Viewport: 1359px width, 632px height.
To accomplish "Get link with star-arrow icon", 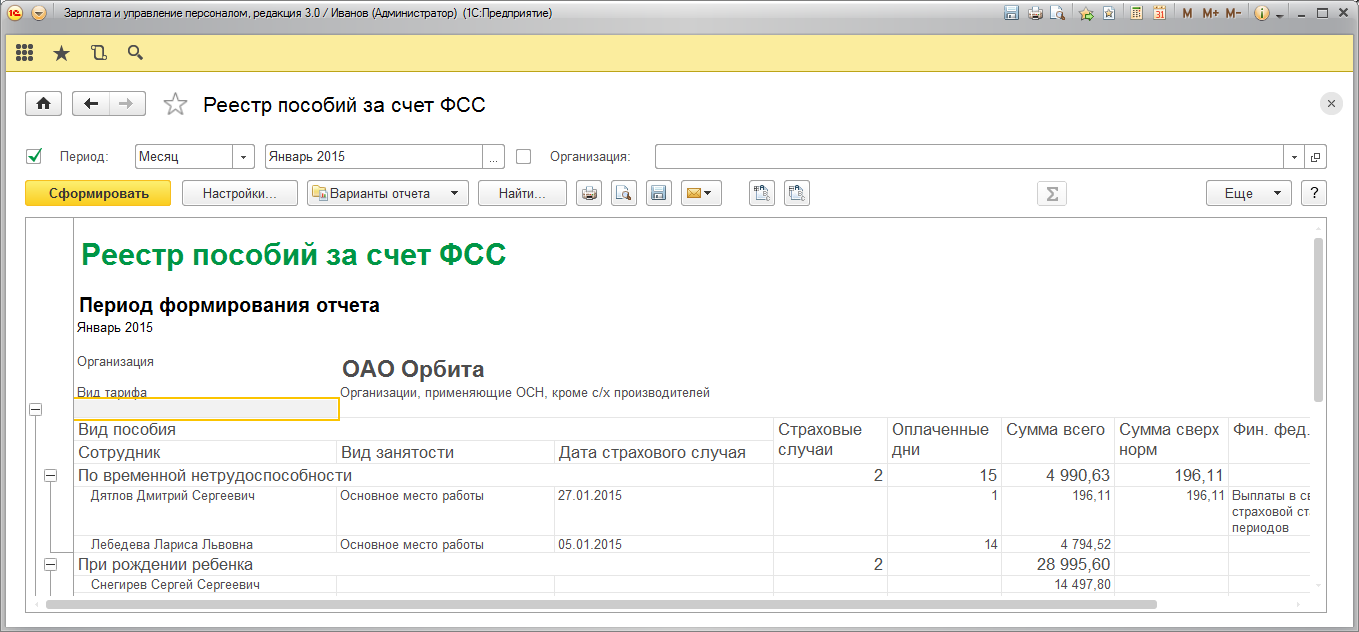I will click(1086, 14).
